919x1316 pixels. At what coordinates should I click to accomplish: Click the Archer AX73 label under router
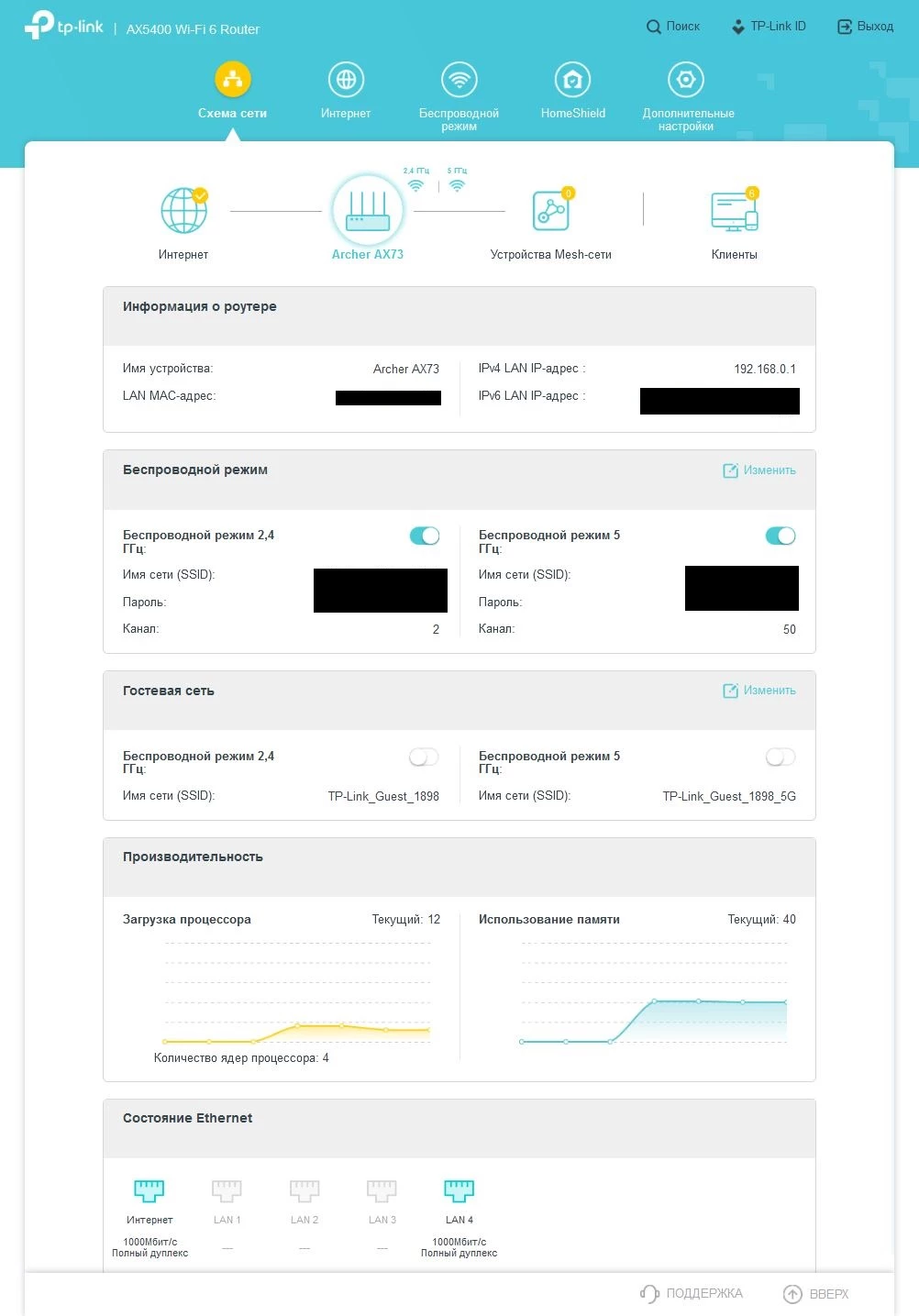coord(368,255)
